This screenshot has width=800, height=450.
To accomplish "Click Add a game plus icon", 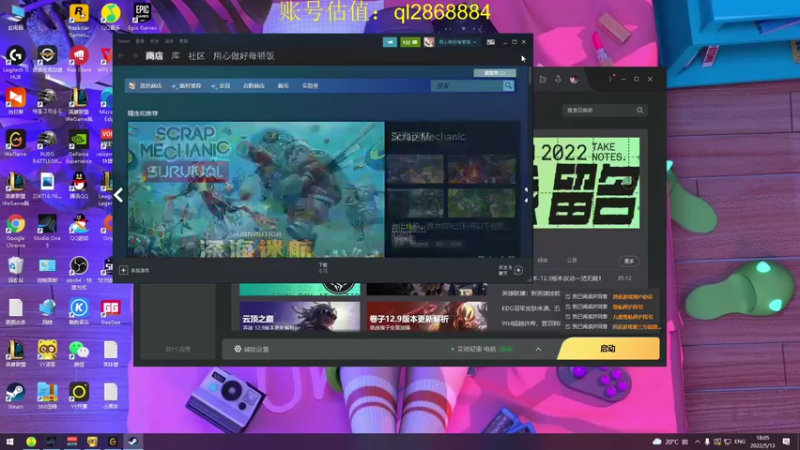I will pos(123,270).
